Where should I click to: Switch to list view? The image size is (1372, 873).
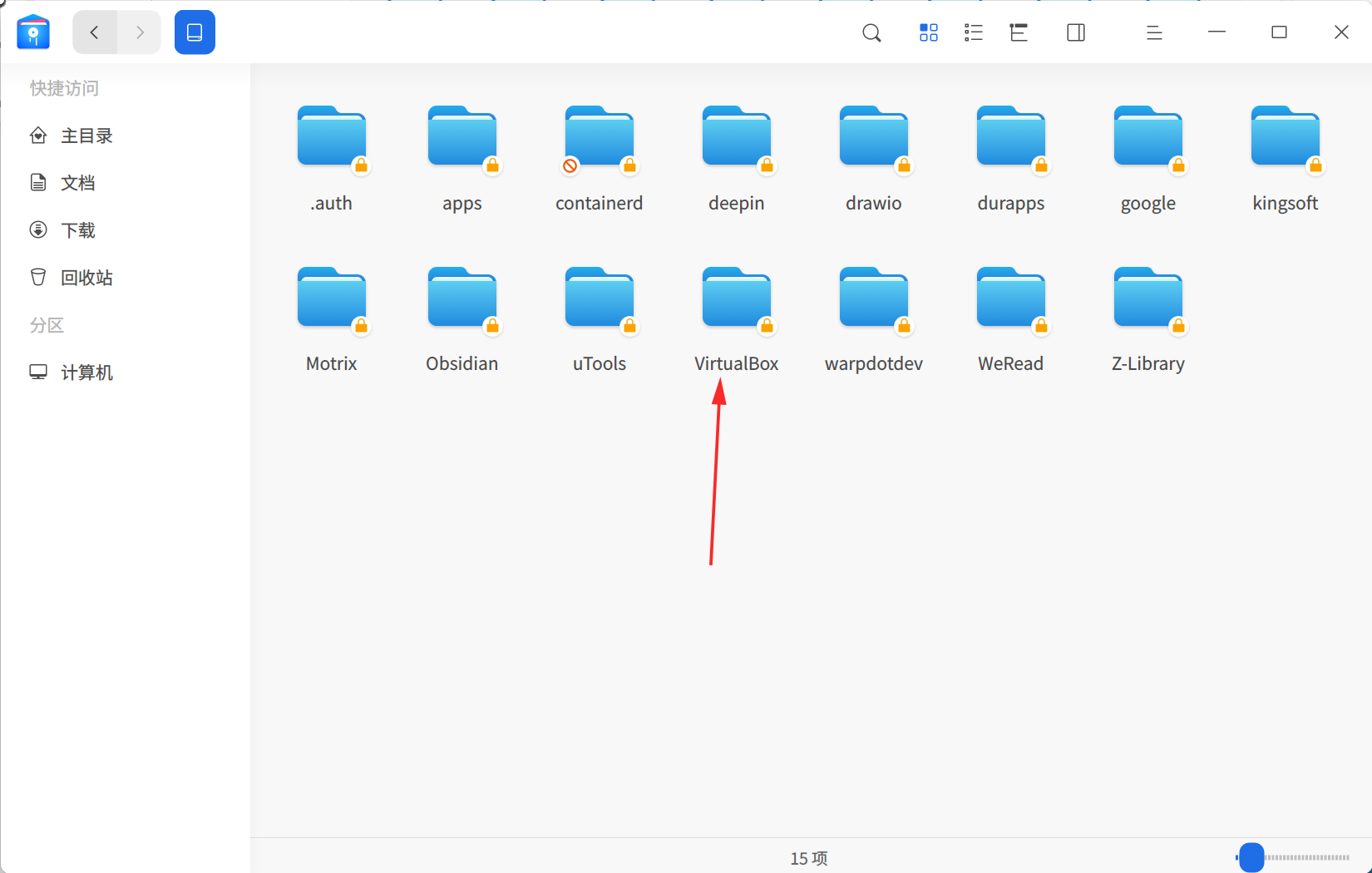974,32
